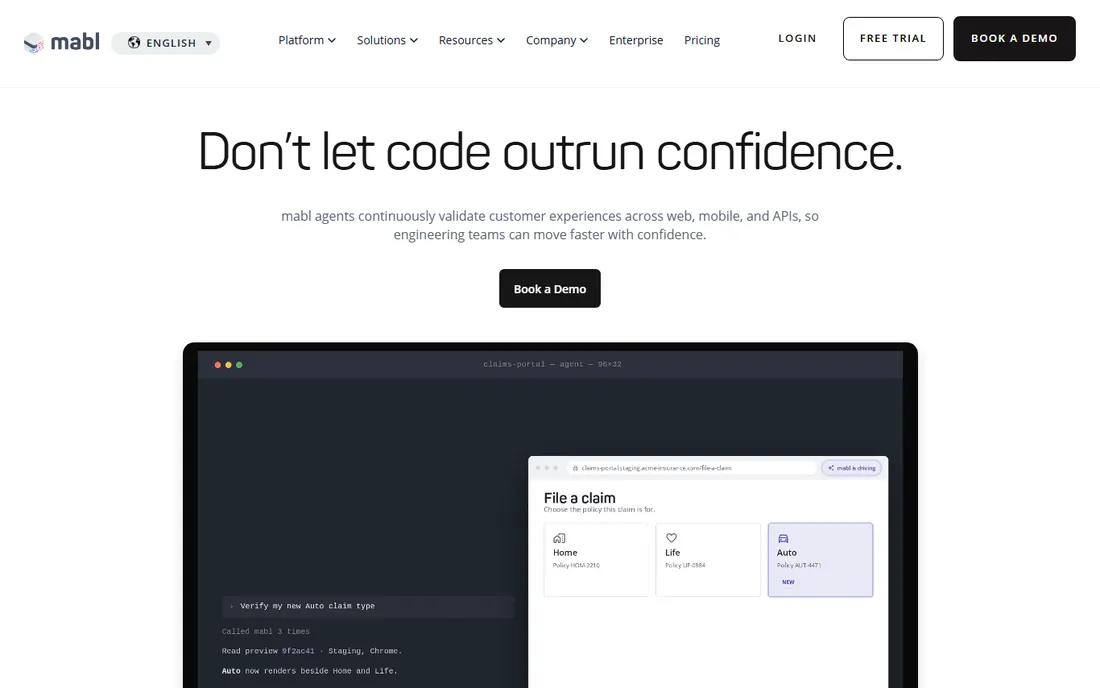Click the globe icon beside ENGLISH
This screenshot has width=1100, height=688.
click(134, 43)
